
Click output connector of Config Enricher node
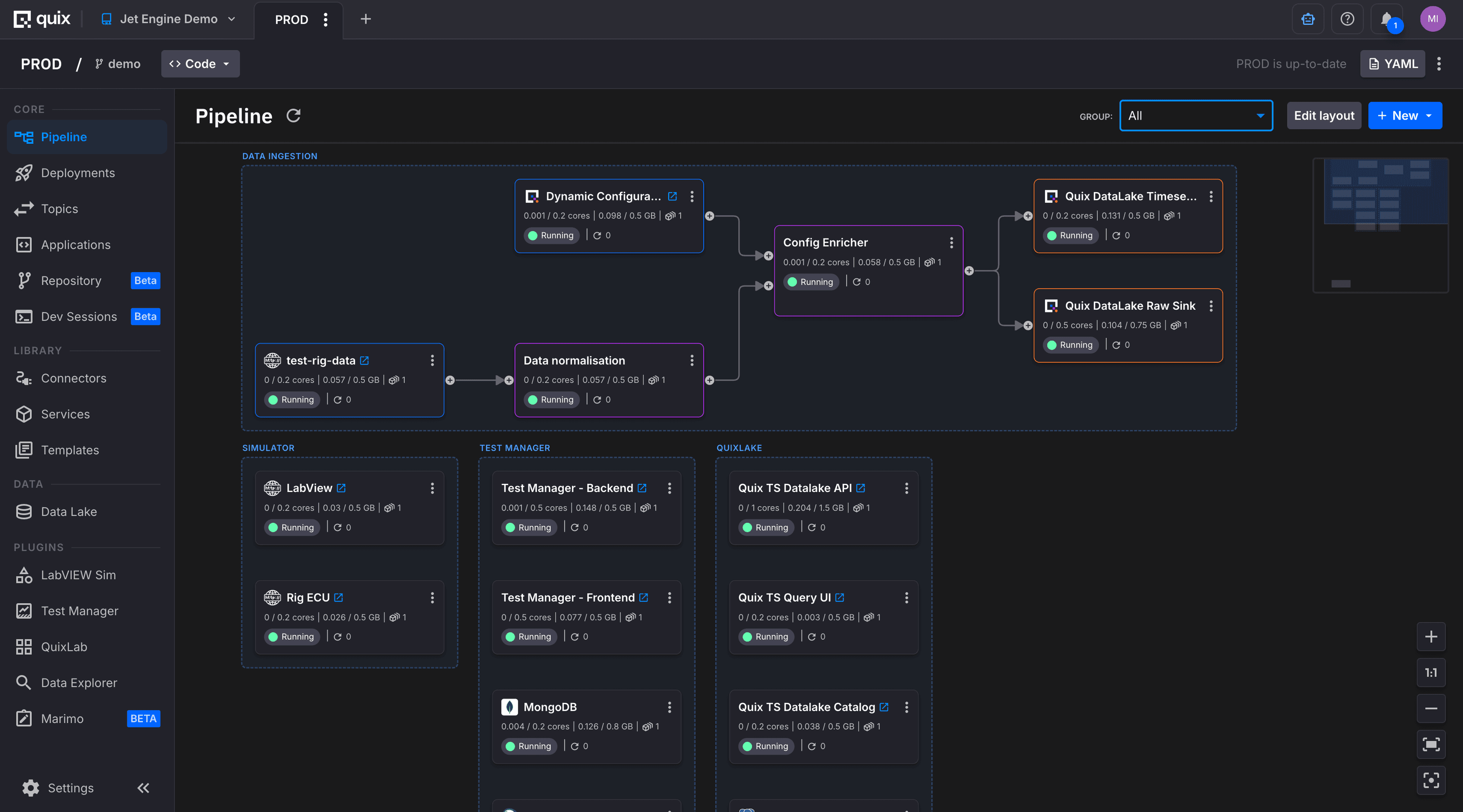(969, 271)
